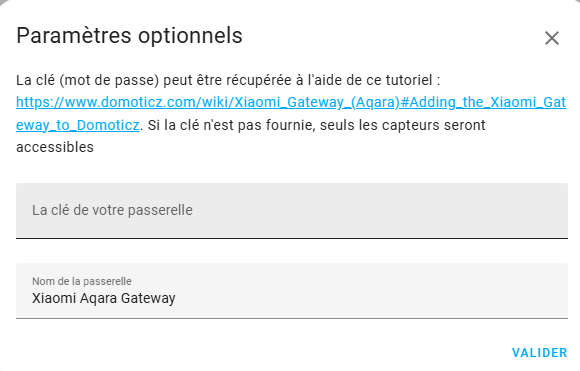Viewport: 580px width, 371px height.
Task: Click the 'Nom de la passerelle' field label
Action: click(82, 281)
